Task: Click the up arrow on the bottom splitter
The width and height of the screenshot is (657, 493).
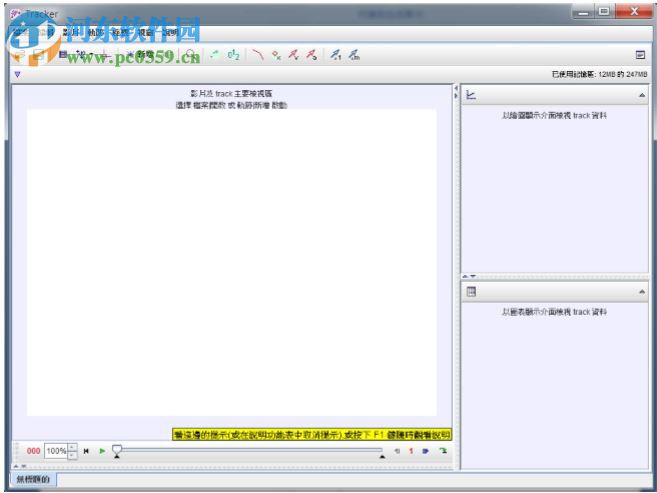Action: point(16,466)
